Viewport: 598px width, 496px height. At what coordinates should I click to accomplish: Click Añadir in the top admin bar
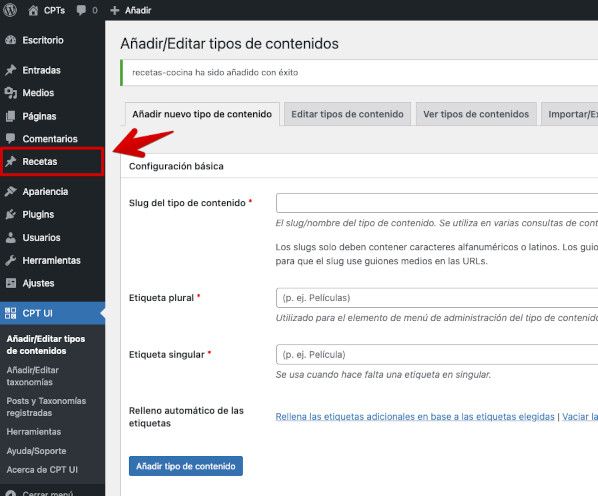138,10
